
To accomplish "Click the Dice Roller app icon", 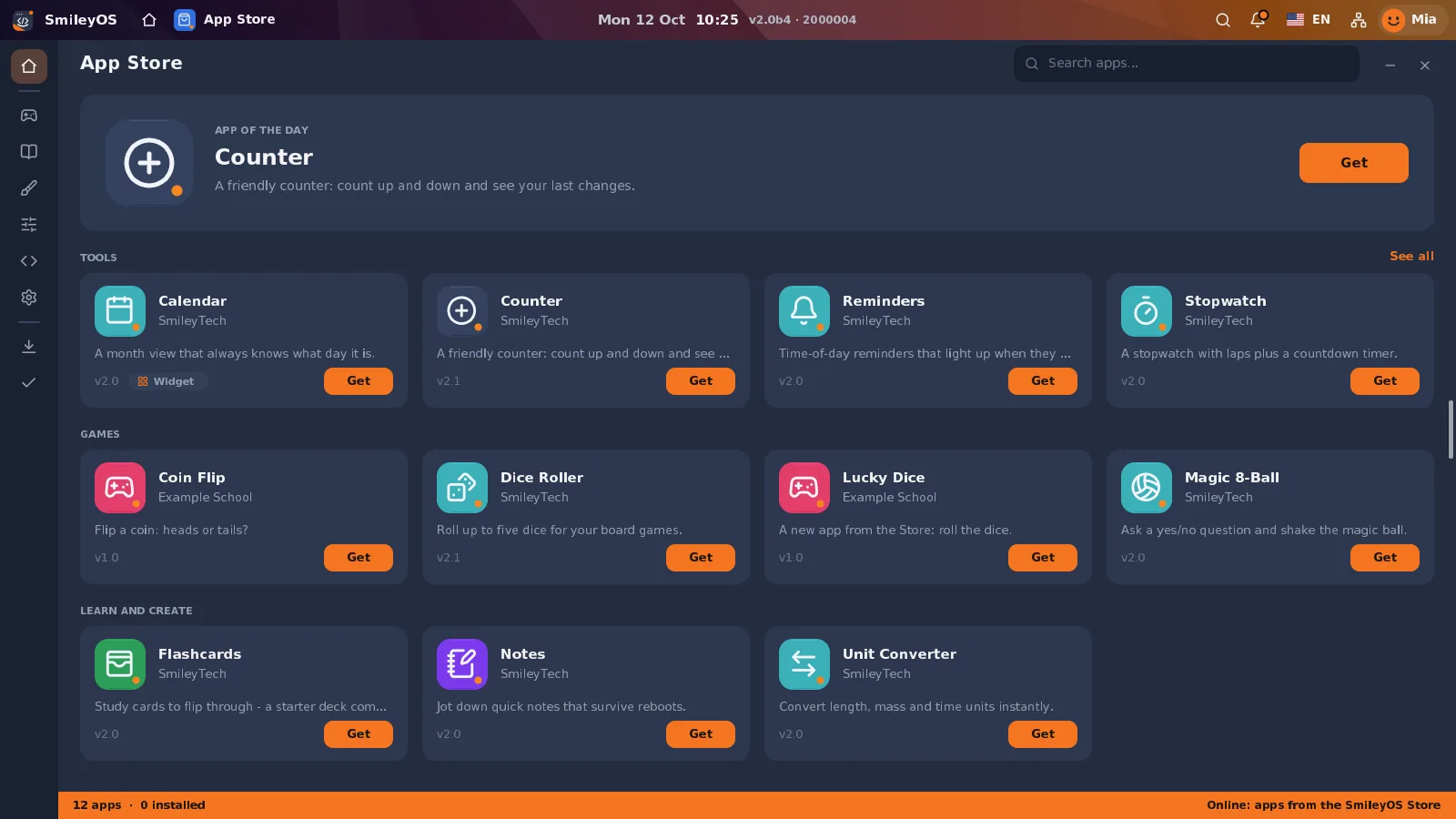I will (x=462, y=488).
